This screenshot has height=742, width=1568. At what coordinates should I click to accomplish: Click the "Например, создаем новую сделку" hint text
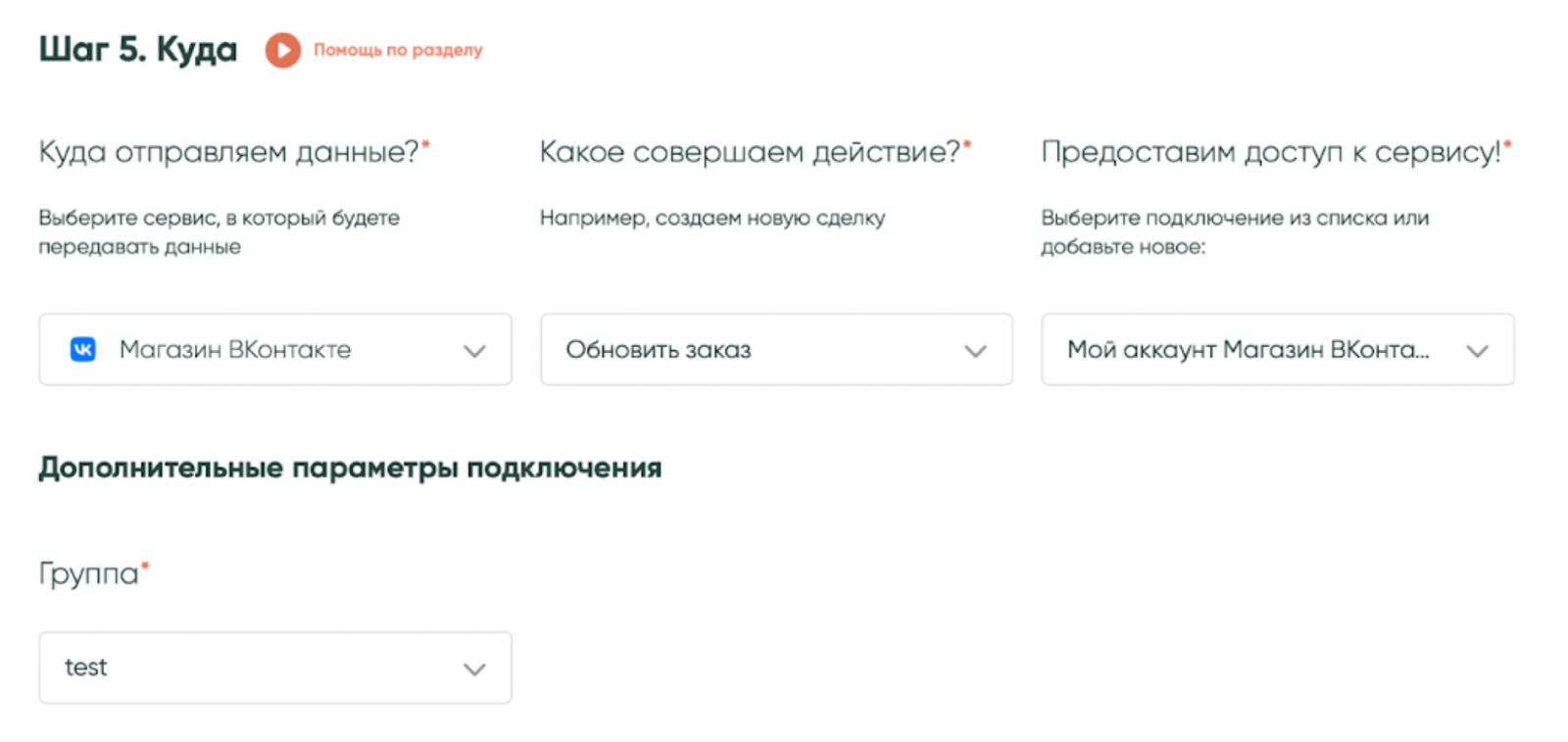coord(712,218)
